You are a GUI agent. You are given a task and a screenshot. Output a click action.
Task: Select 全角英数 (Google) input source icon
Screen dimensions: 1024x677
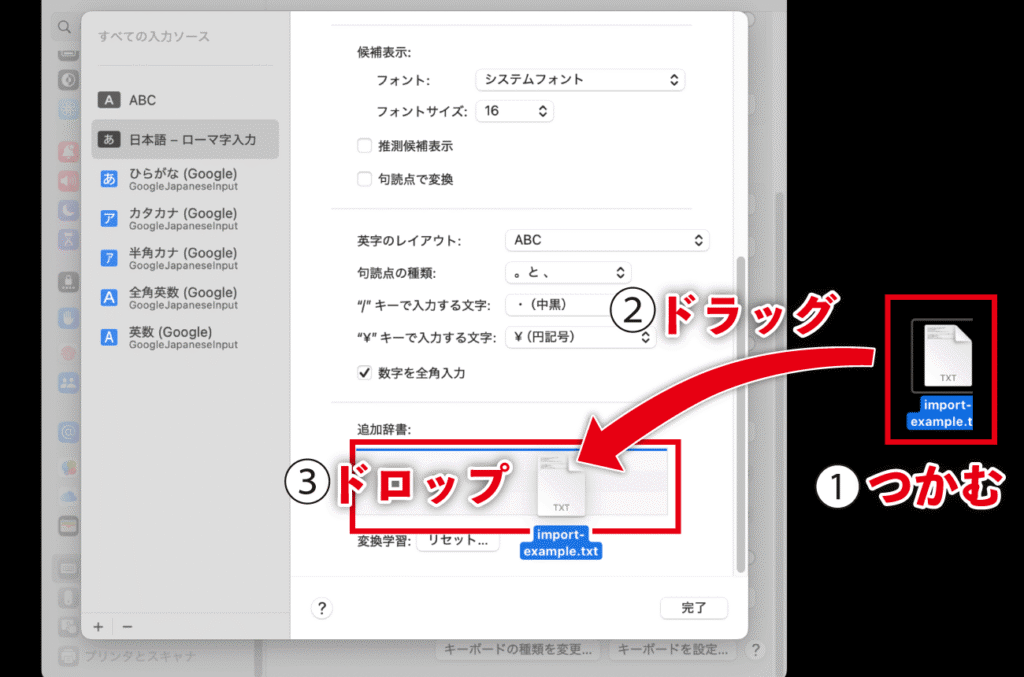pos(109,298)
